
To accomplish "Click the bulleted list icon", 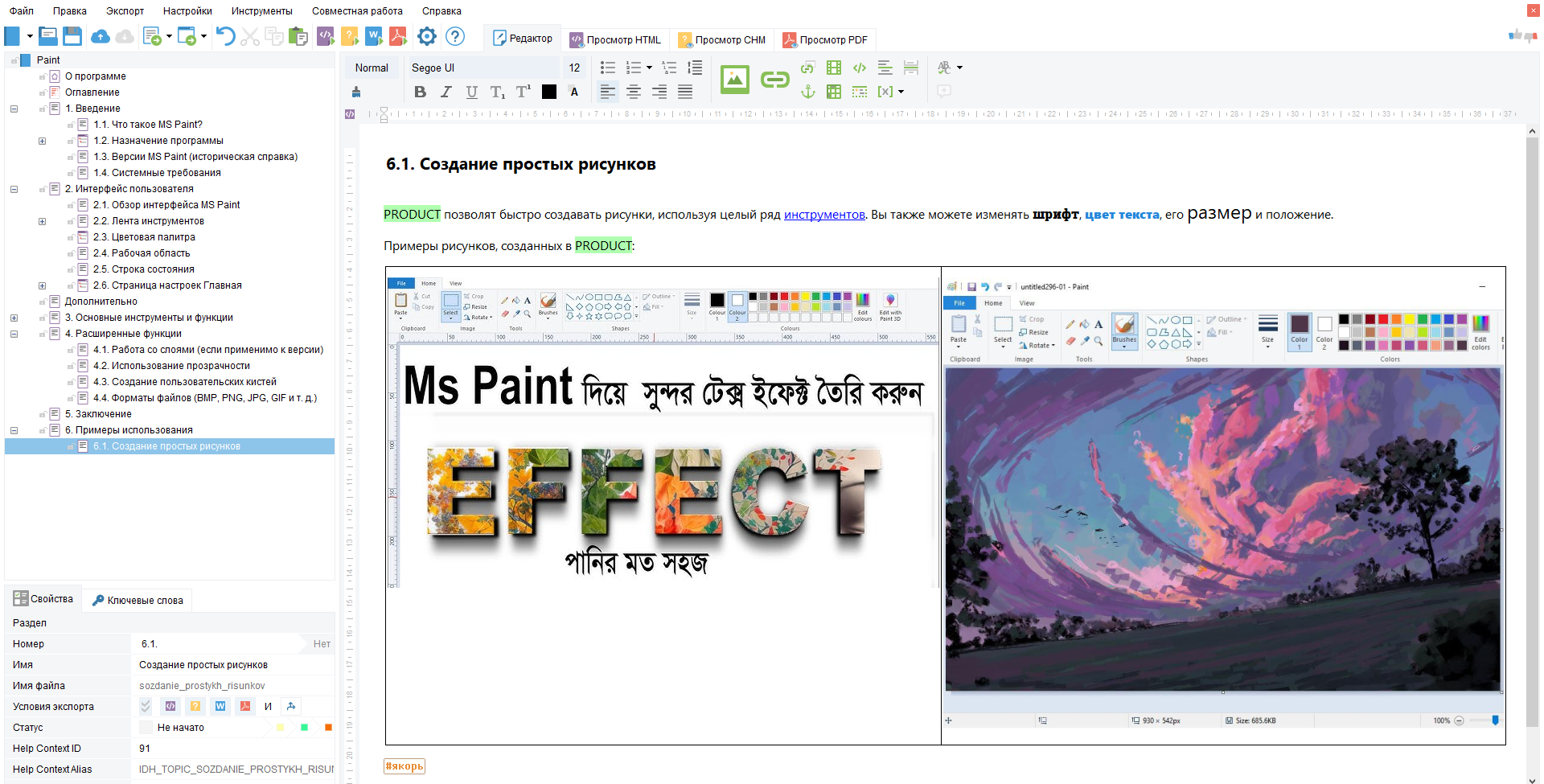I will tap(608, 68).
